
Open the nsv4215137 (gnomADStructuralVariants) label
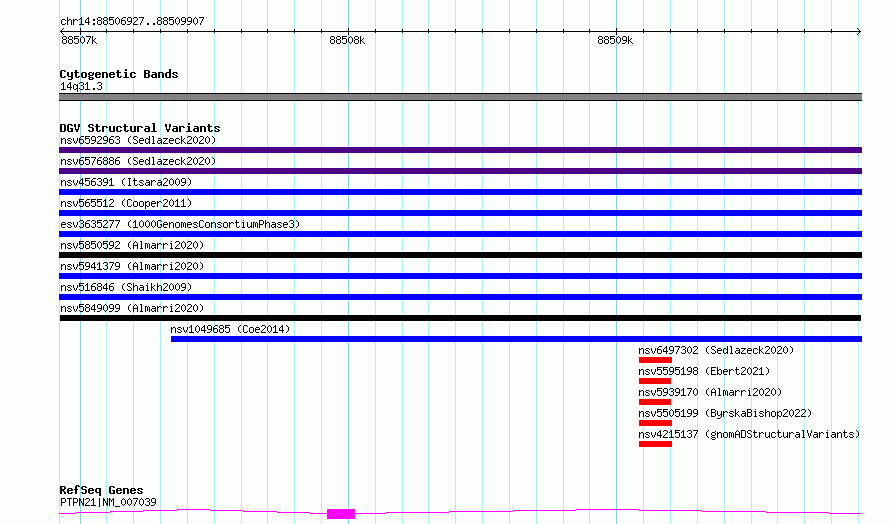[749, 434]
